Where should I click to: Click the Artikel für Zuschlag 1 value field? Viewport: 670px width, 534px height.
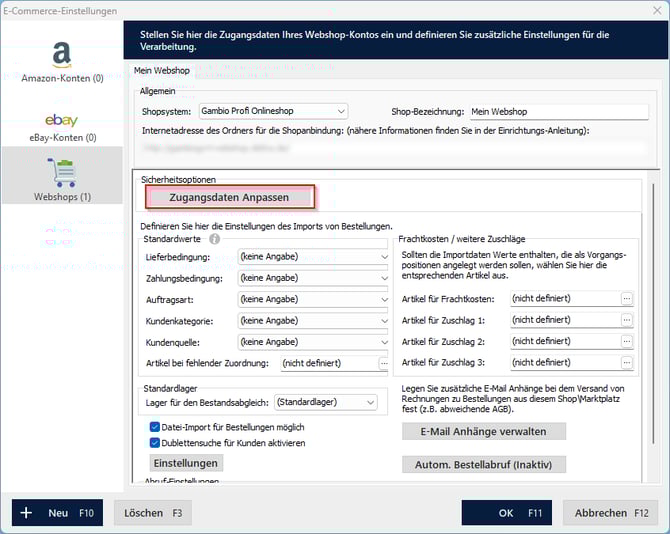[565, 320]
